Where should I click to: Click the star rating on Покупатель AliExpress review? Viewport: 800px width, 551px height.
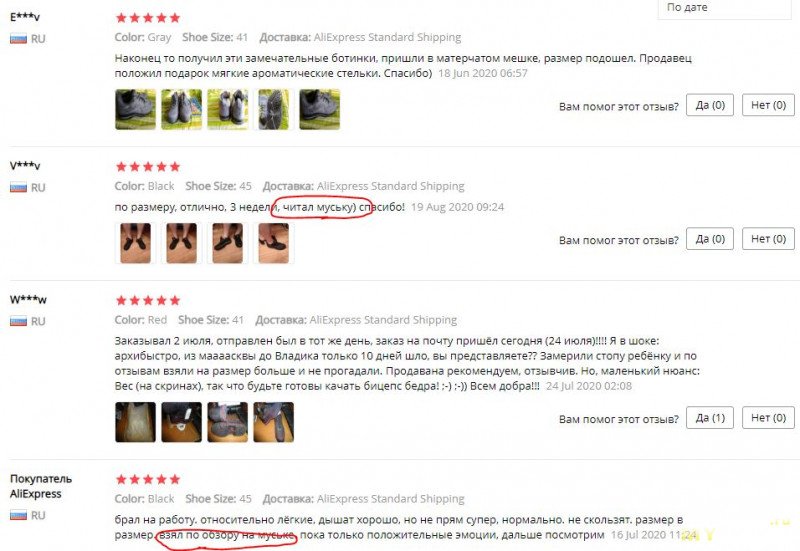click(148, 479)
